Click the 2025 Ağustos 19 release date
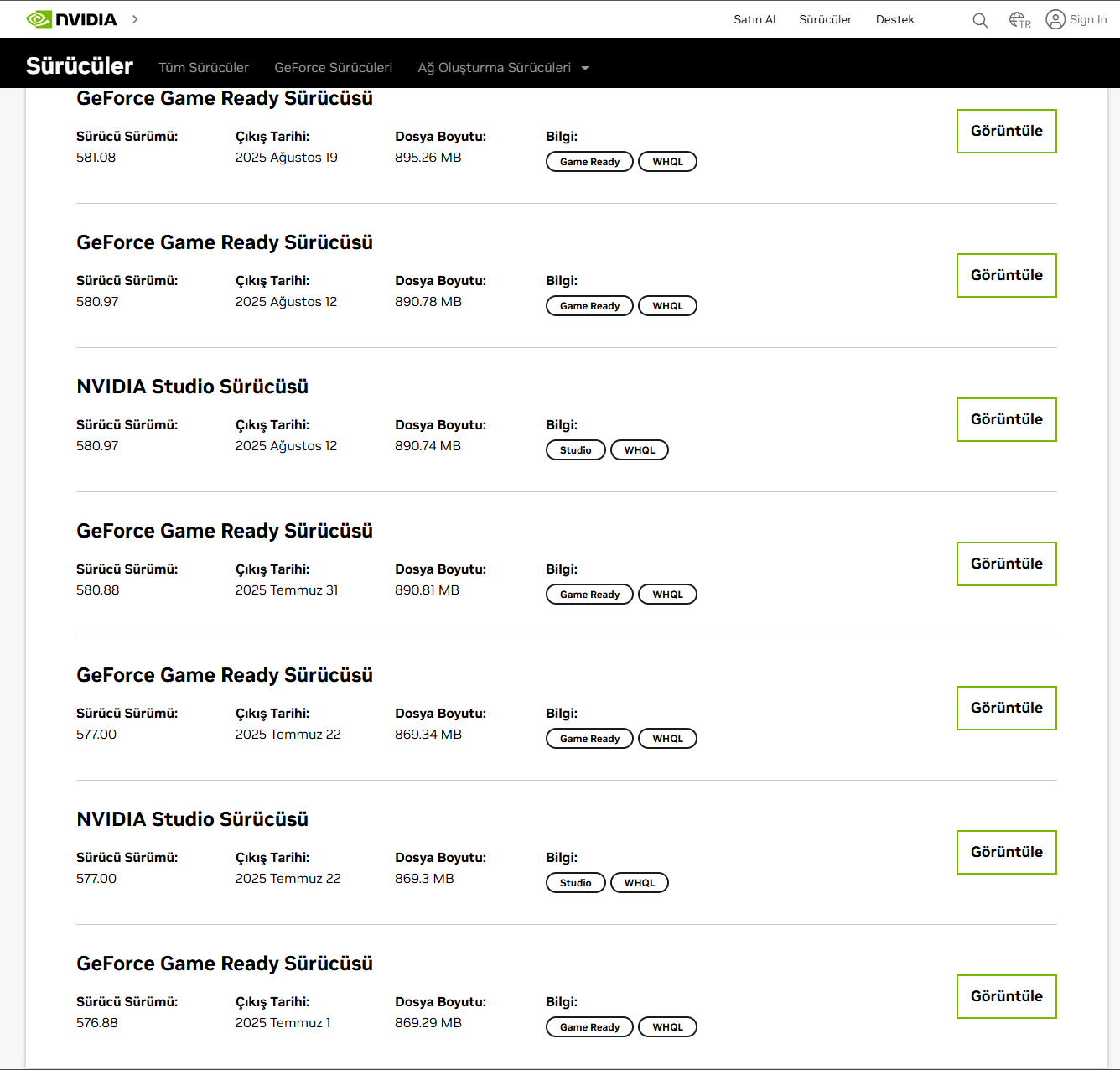1120x1070 pixels. [x=286, y=158]
